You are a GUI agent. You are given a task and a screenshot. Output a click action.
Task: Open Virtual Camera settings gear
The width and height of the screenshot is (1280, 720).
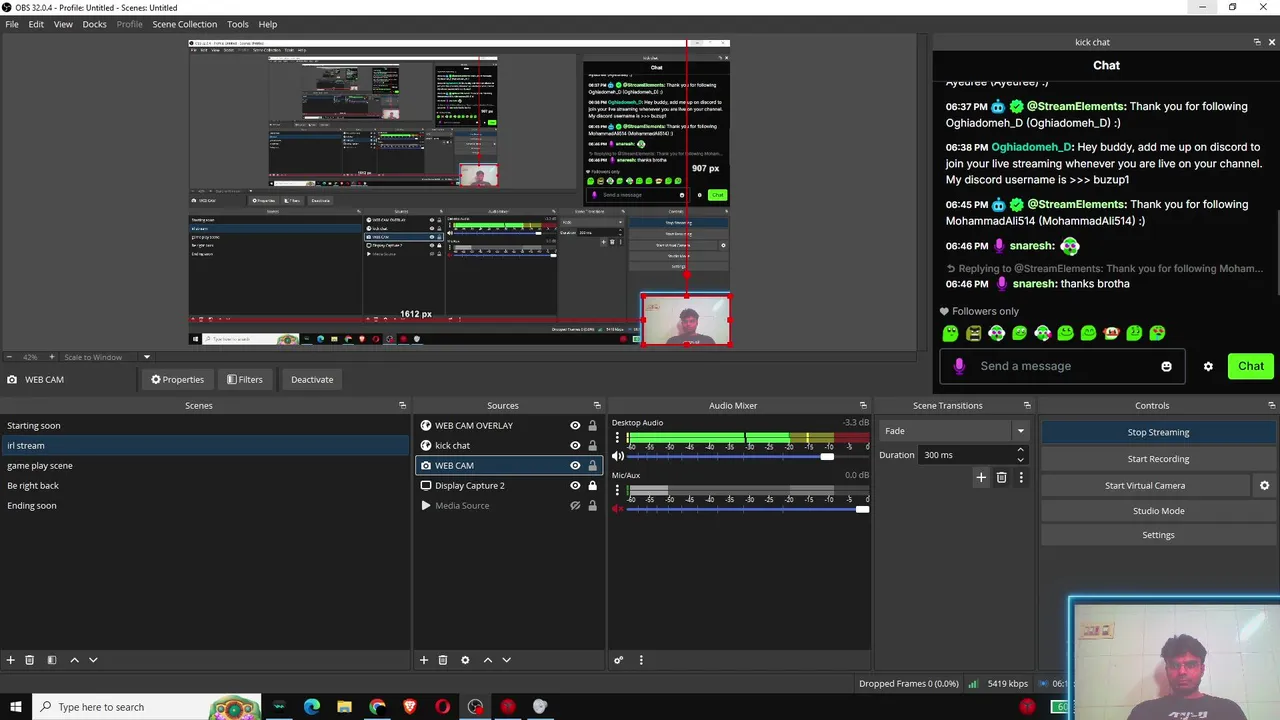(x=1264, y=485)
